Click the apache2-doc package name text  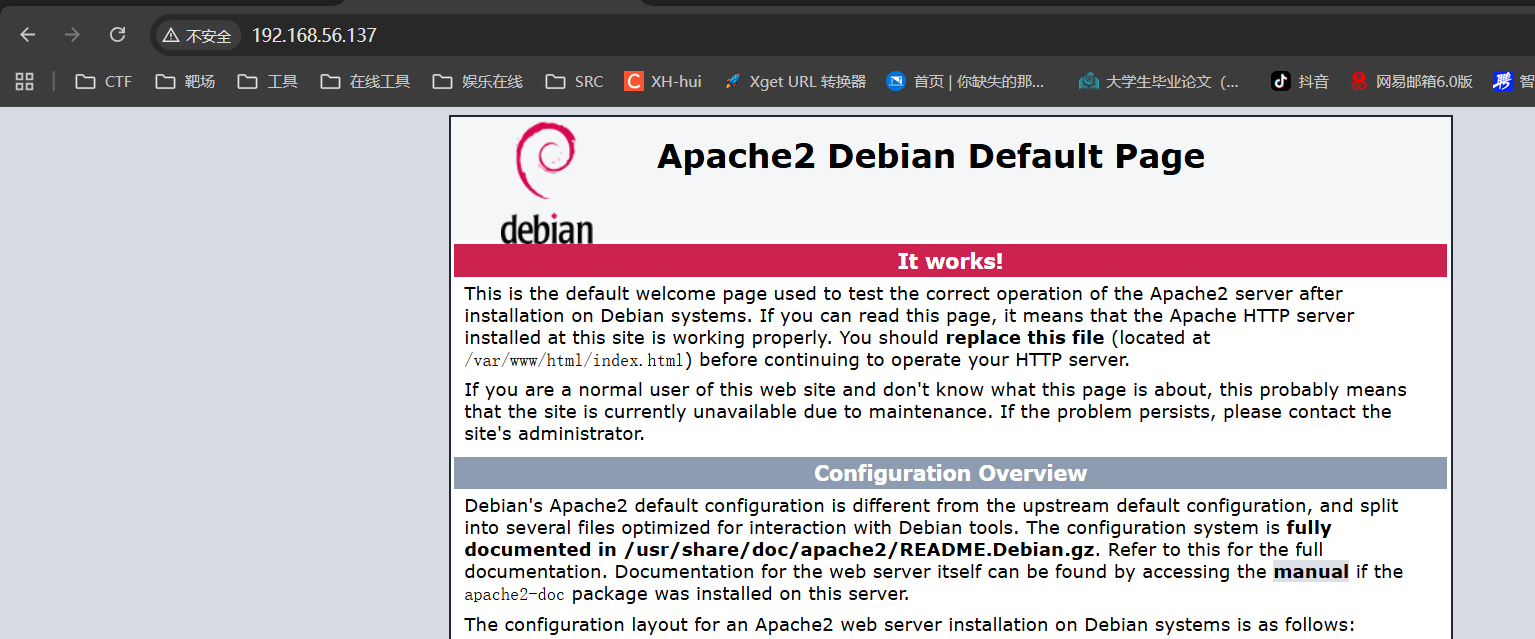tap(515, 595)
